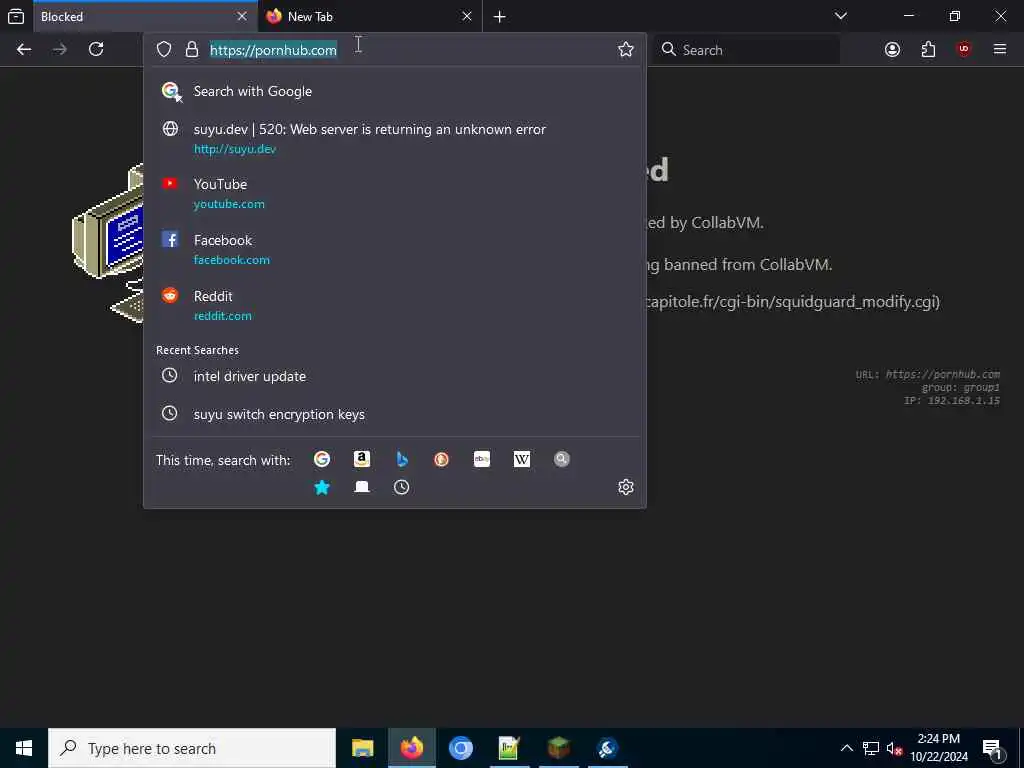The width and height of the screenshot is (1024, 768).
Task: Click the Firefox Search box
Action: coord(746,50)
